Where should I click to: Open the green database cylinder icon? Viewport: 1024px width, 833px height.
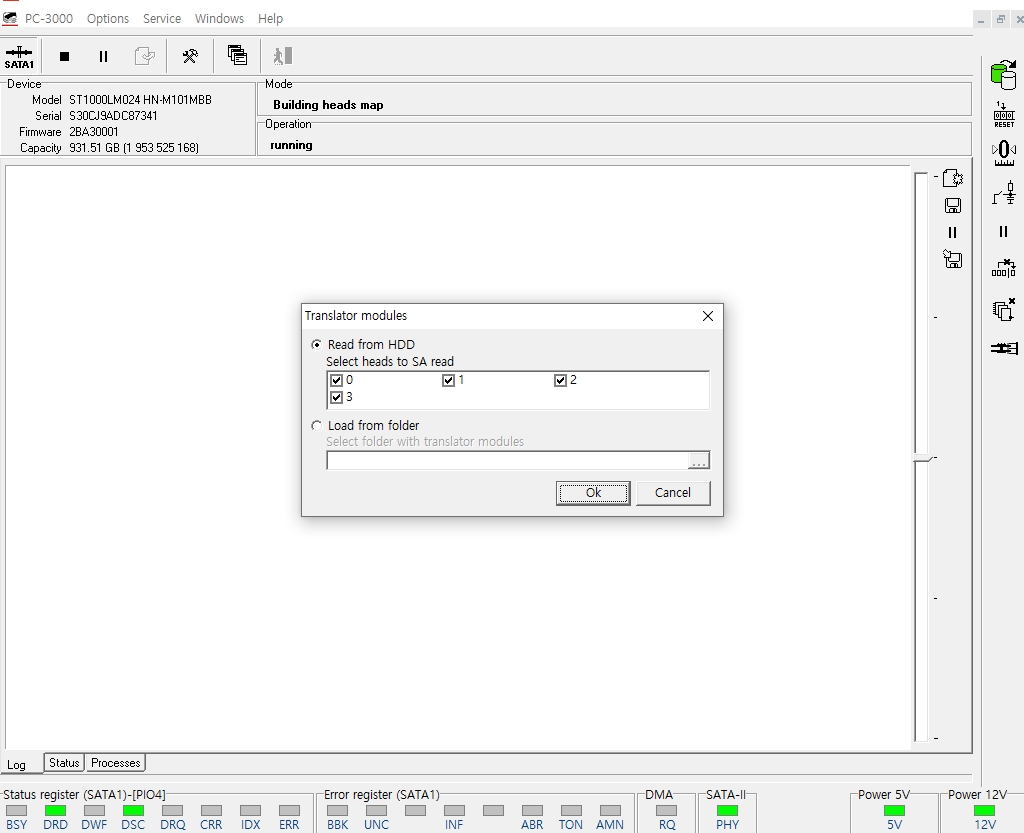click(1004, 74)
